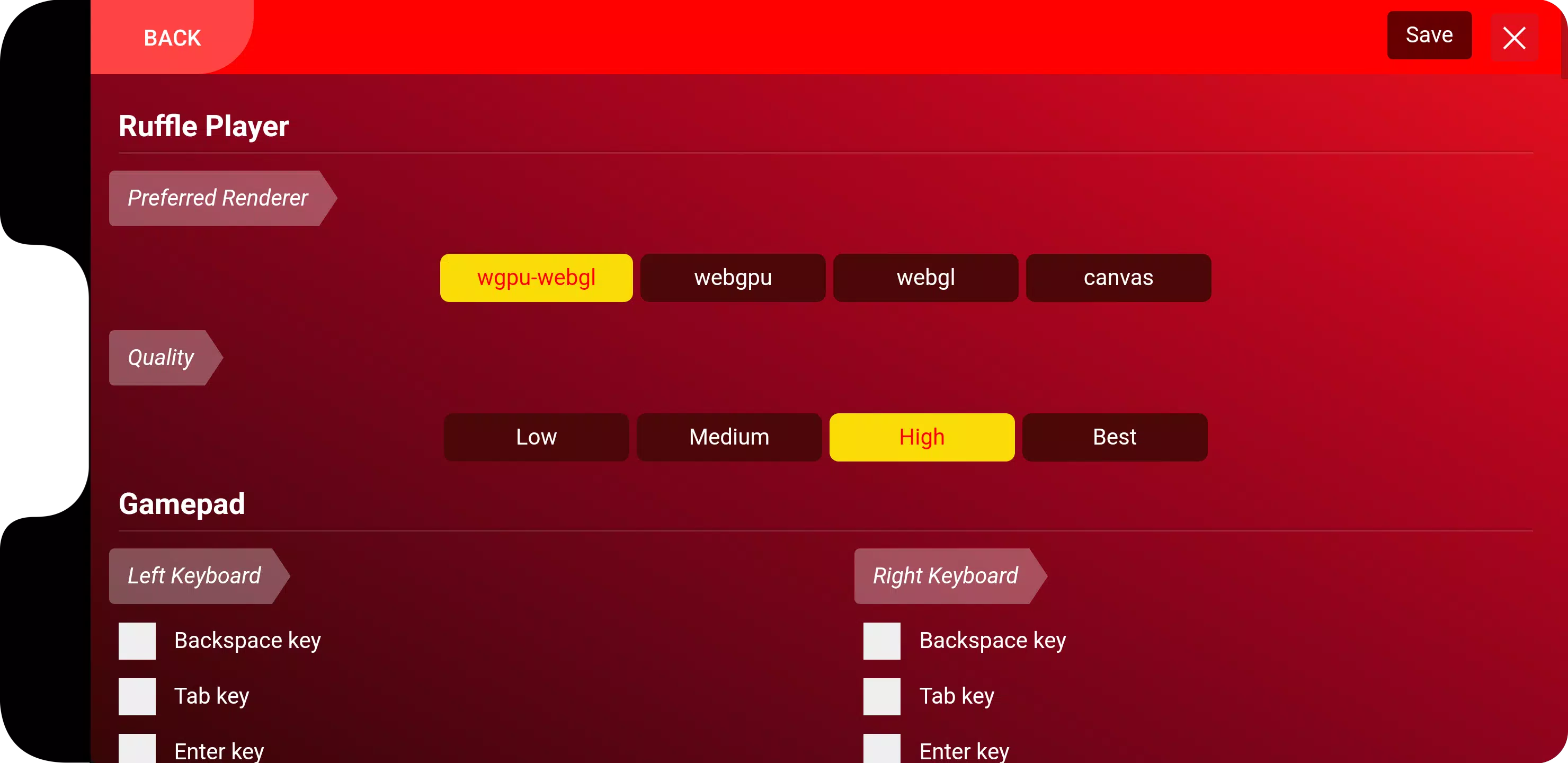Close the settings panel
The height and width of the screenshot is (763, 1568).
click(x=1516, y=37)
